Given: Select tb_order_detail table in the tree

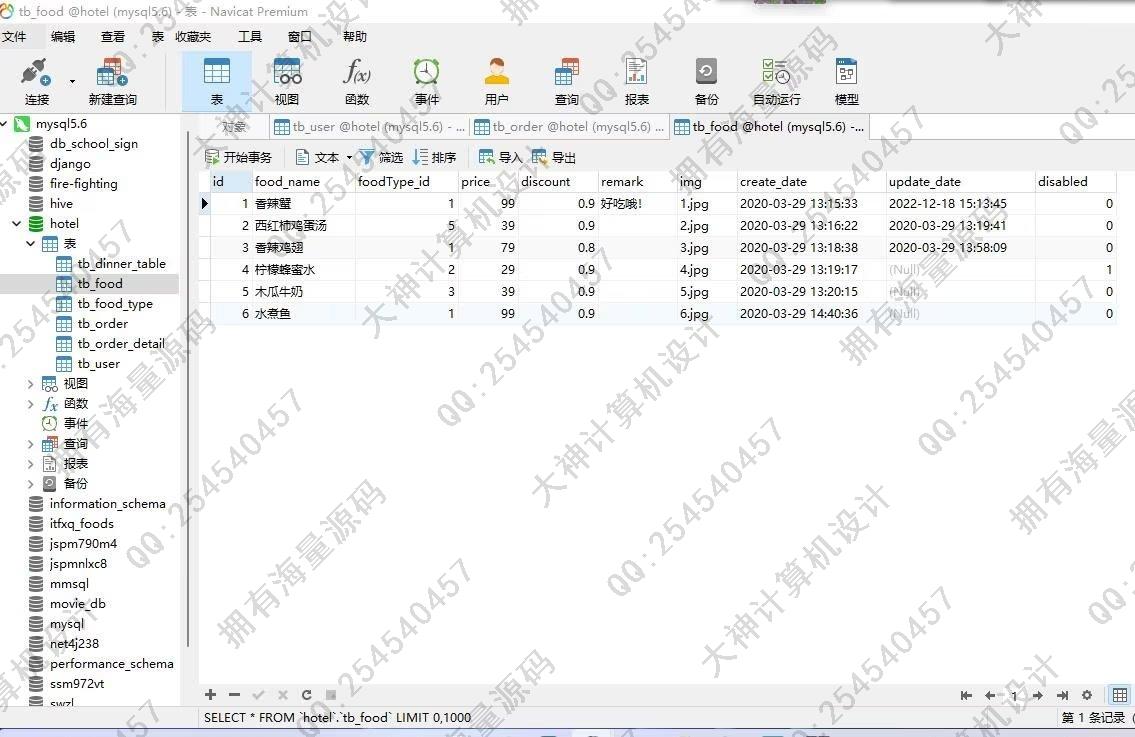Looking at the screenshot, I should 120,344.
